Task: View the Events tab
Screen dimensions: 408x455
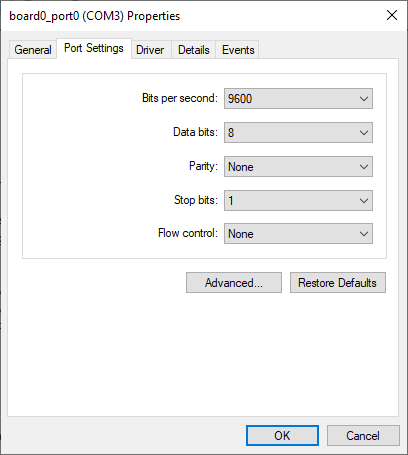Action: (x=238, y=50)
